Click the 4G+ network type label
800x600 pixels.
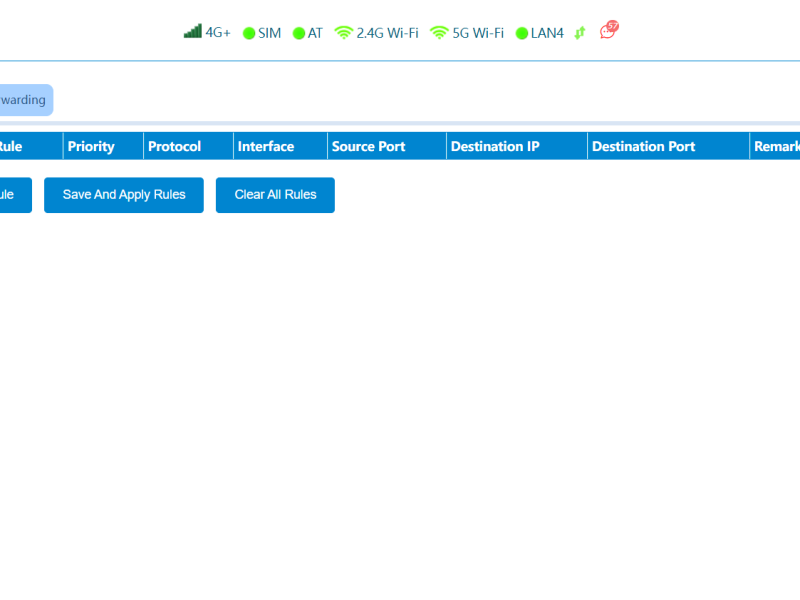(x=218, y=33)
